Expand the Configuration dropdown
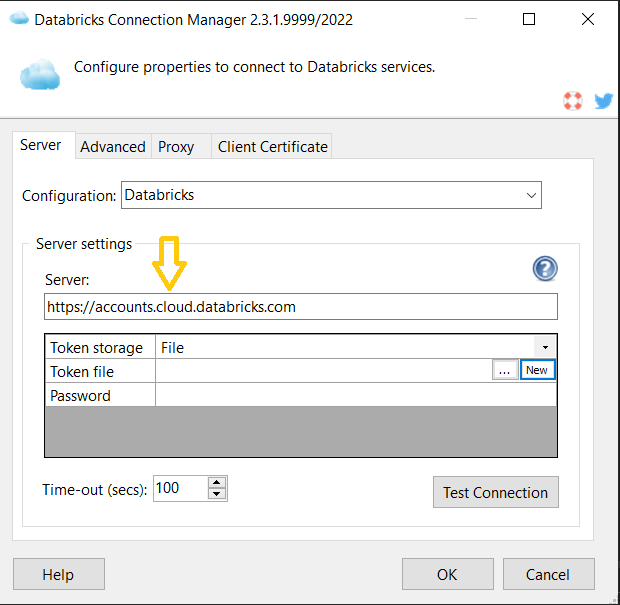620x605 pixels. pos(530,195)
